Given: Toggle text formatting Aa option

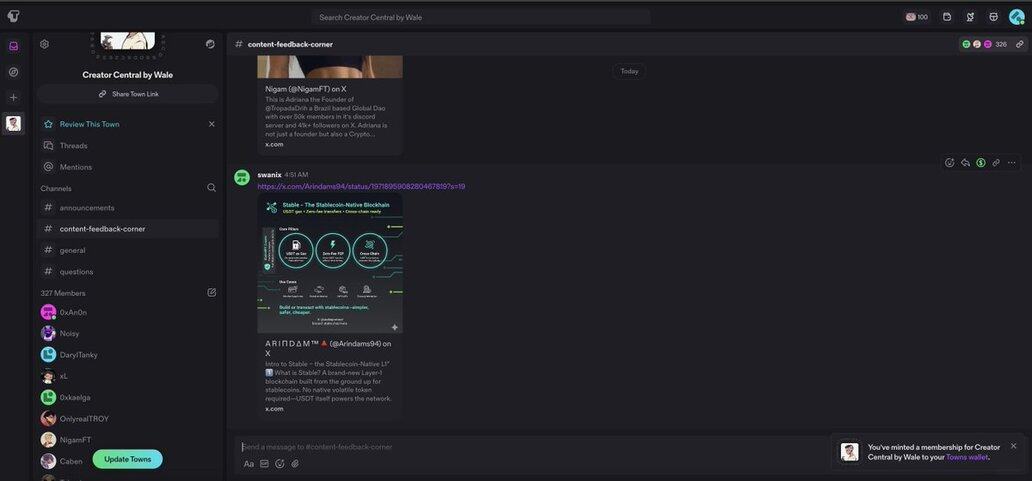Looking at the screenshot, I should (249, 464).
